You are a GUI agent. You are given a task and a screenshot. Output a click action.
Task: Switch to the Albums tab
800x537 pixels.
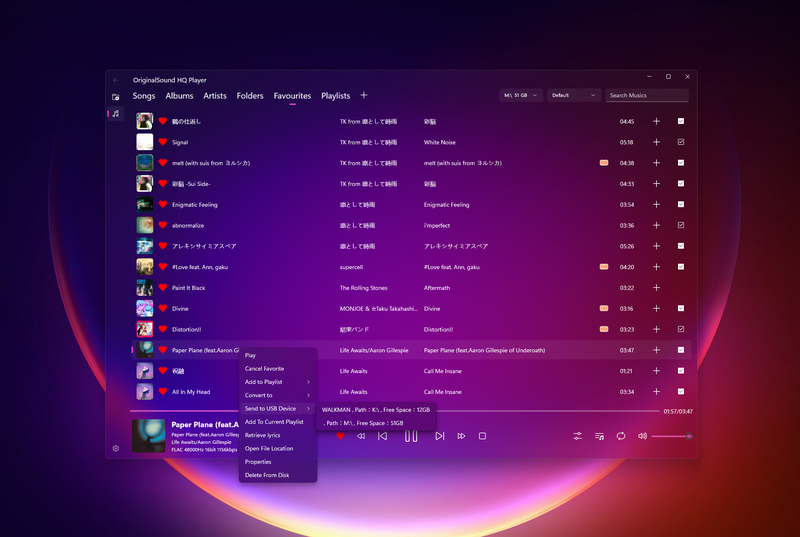179,96
